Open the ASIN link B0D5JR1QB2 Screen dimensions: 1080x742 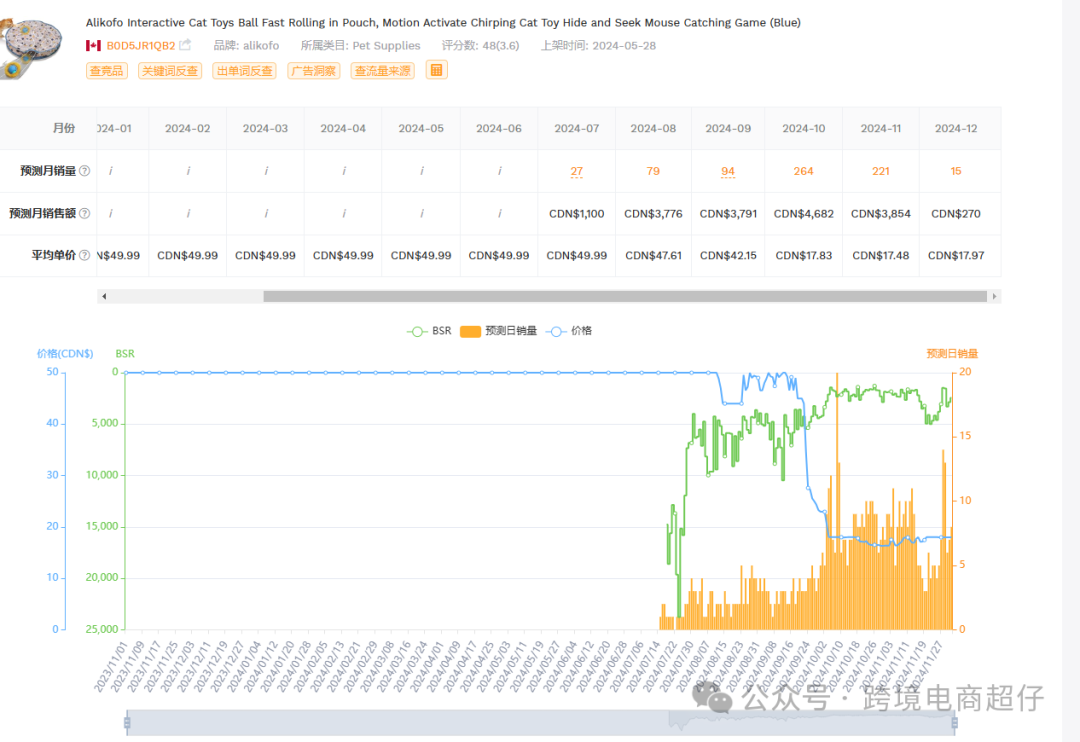click(x=141, y=45)
